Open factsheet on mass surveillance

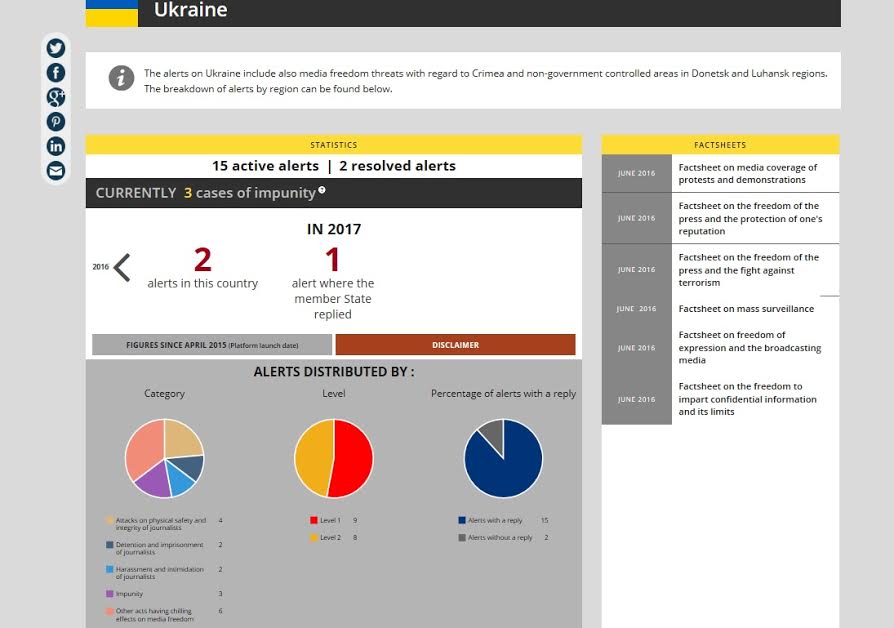pyautogui.click(x=746, y=309)
